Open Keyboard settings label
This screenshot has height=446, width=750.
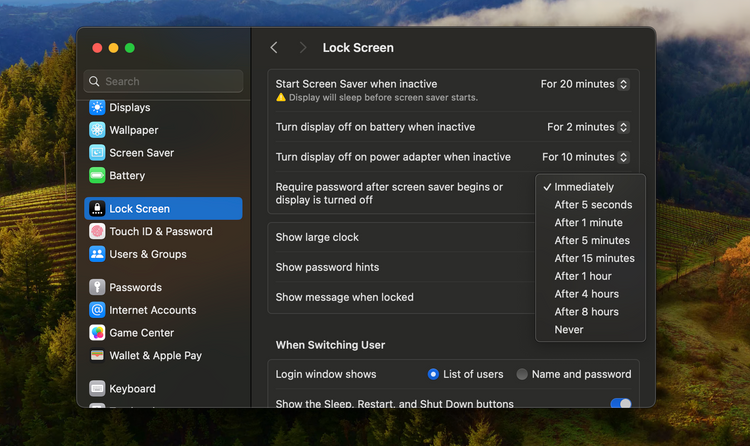[x=132, y=389]
